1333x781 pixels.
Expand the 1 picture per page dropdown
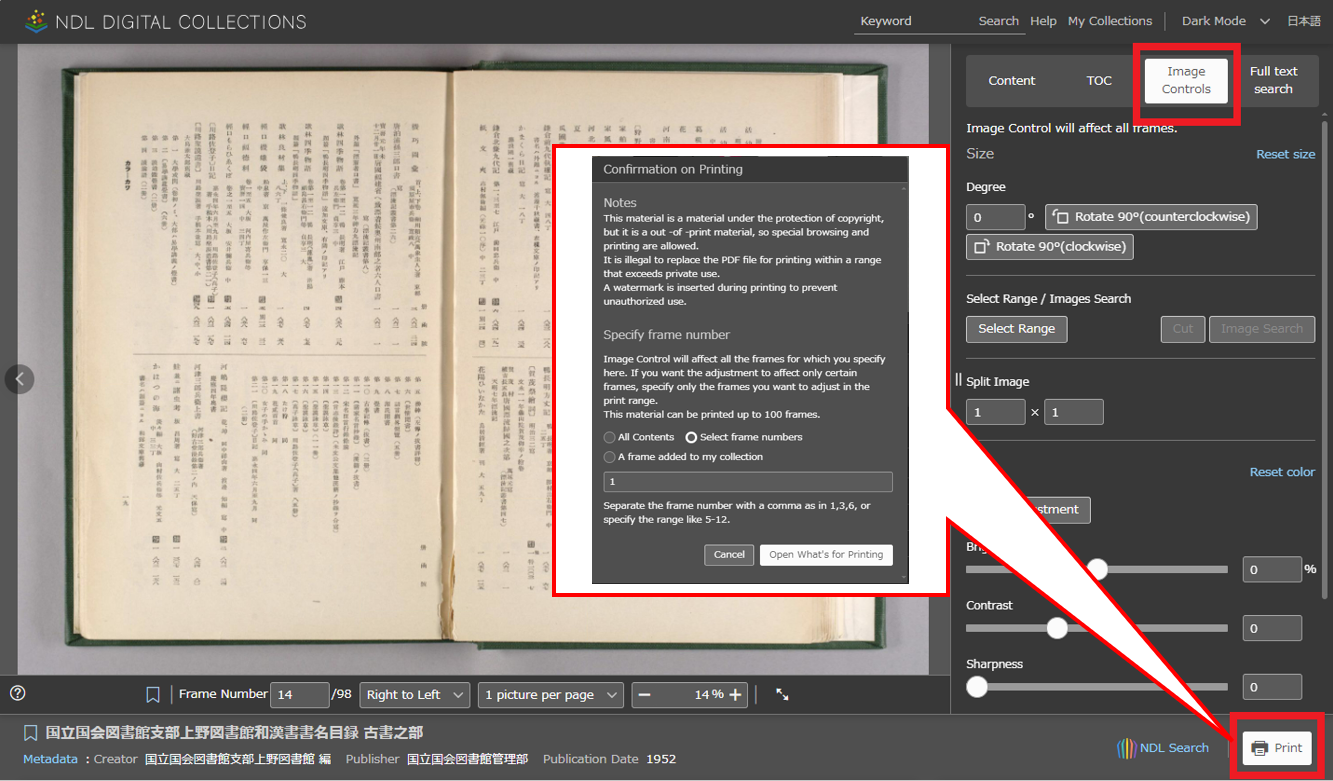pyautogui.click(x=550, y=695)
